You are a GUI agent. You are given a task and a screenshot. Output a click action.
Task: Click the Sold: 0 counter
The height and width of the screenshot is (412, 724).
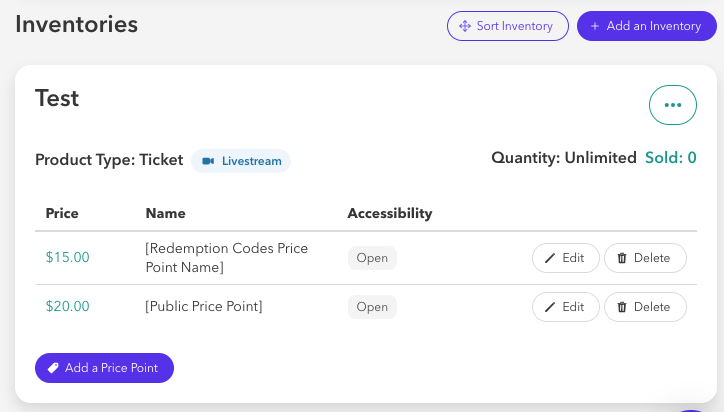point(670,158)
